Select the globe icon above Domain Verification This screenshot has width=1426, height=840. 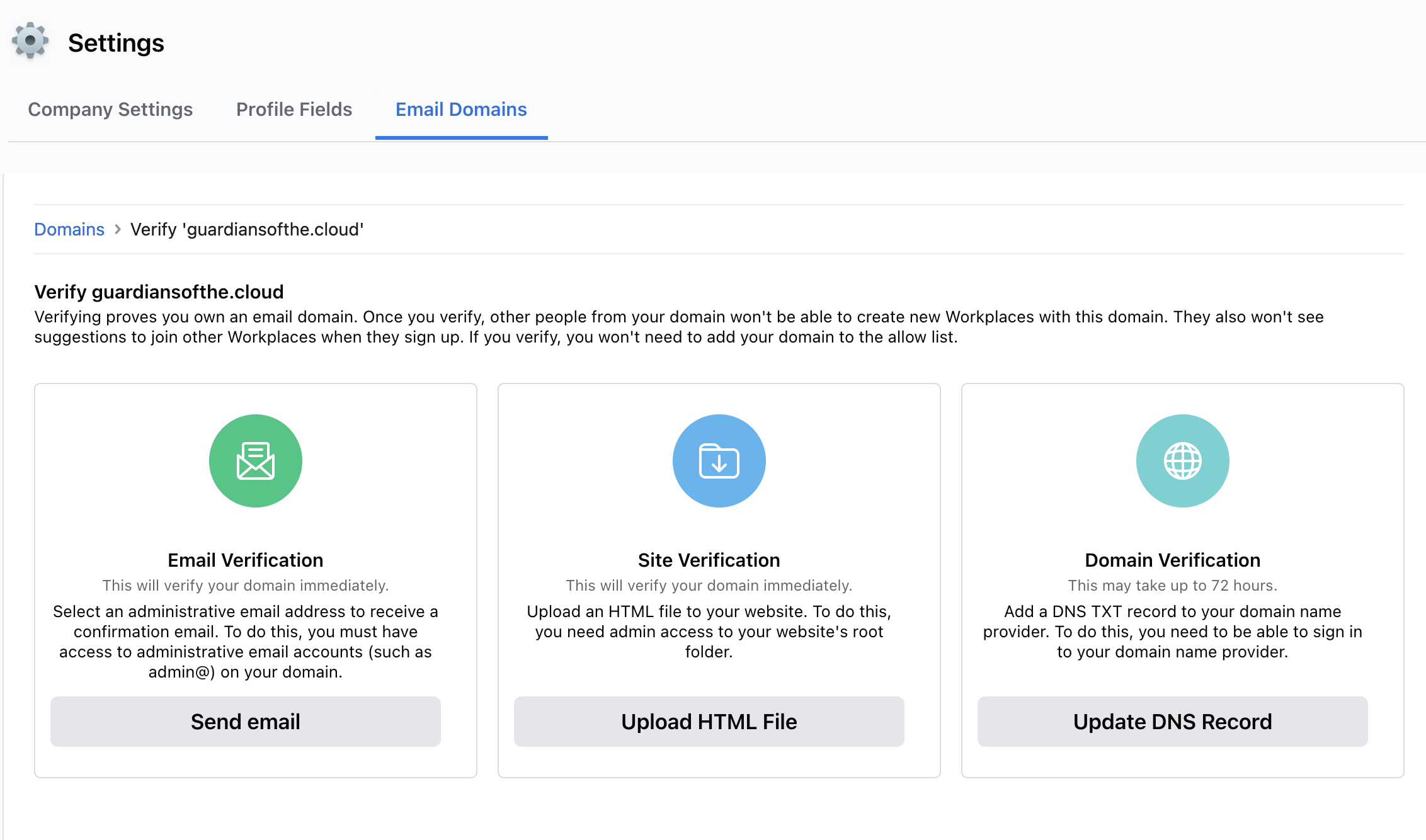[1182, 460]
